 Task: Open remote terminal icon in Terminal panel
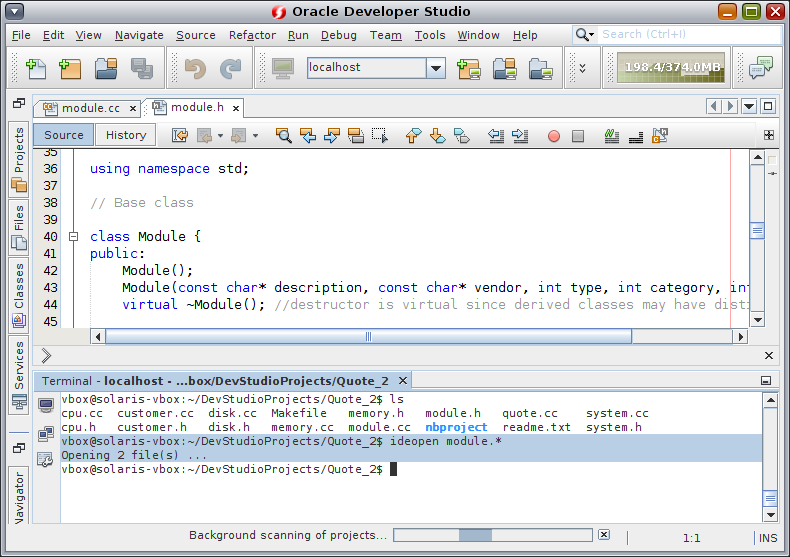tap(46, 433)
